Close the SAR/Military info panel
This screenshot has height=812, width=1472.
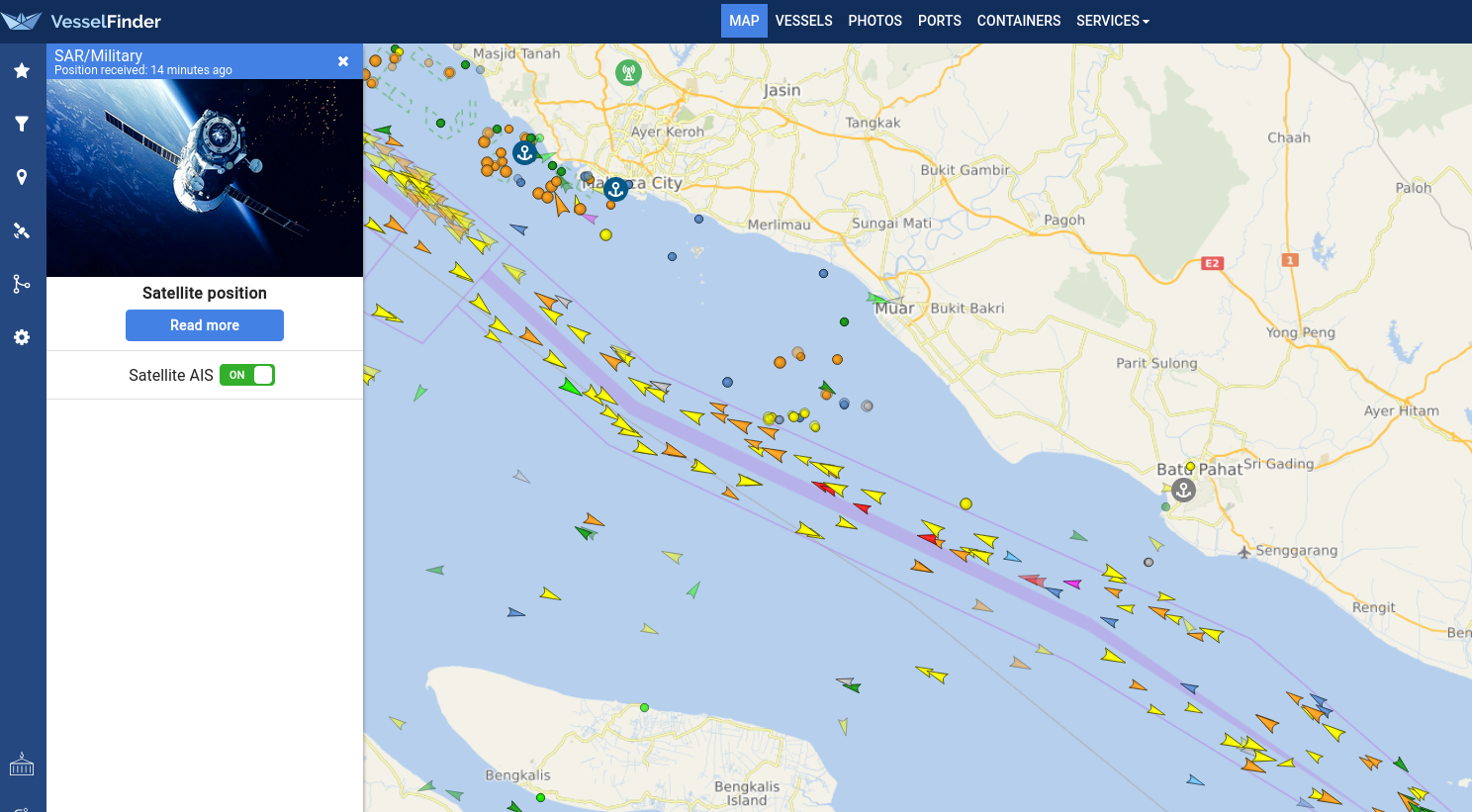click(343, 61)
